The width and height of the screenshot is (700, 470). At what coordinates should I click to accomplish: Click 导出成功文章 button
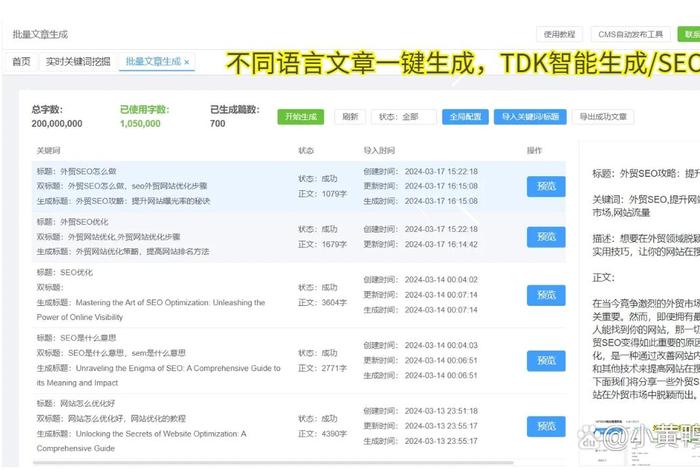click(603, 116)
